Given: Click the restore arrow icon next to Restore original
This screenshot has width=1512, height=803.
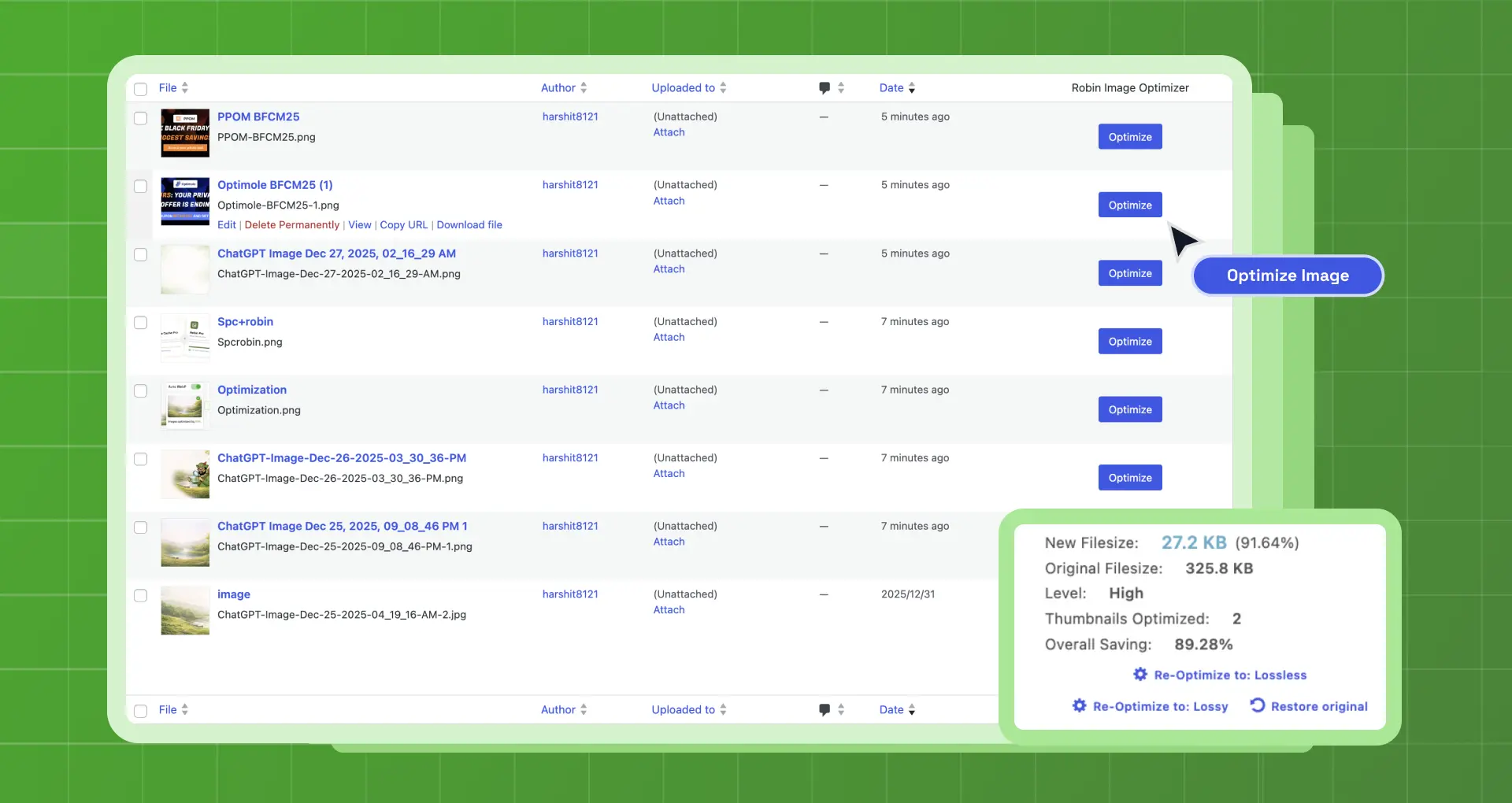Looking at the screenshot, I should [1257, 706].
